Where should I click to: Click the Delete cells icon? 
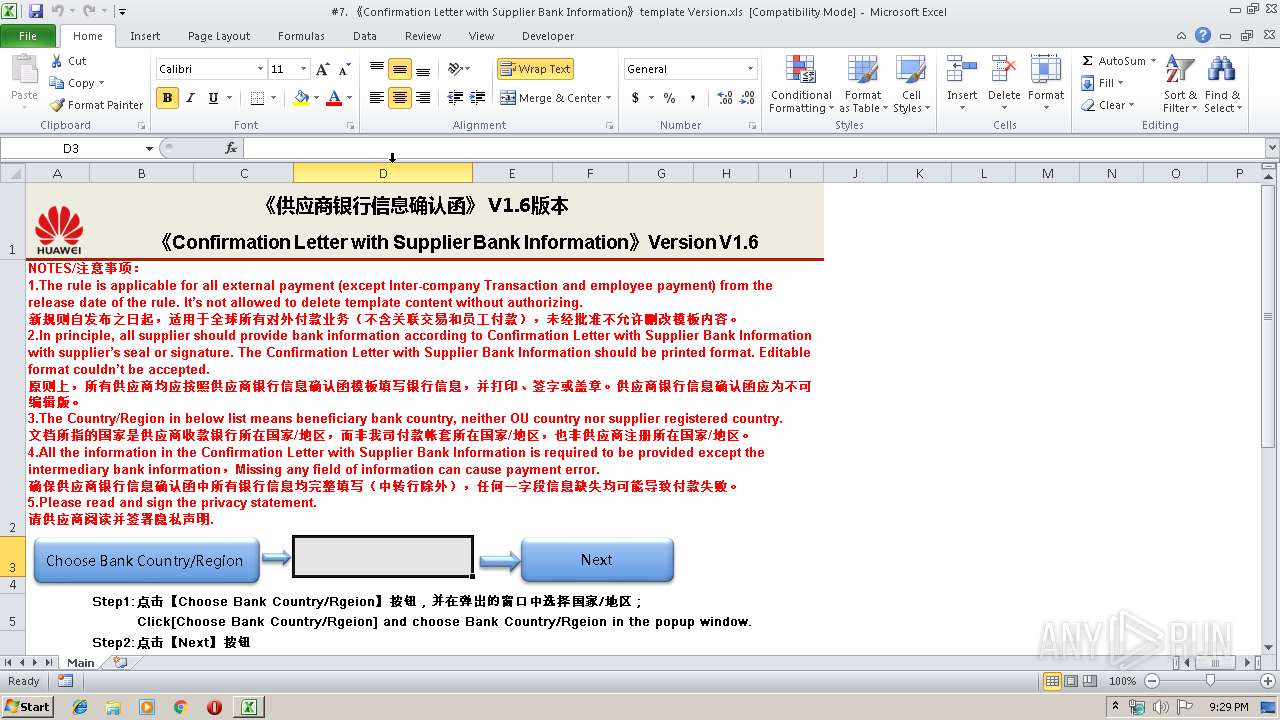tap(1004, 70)
